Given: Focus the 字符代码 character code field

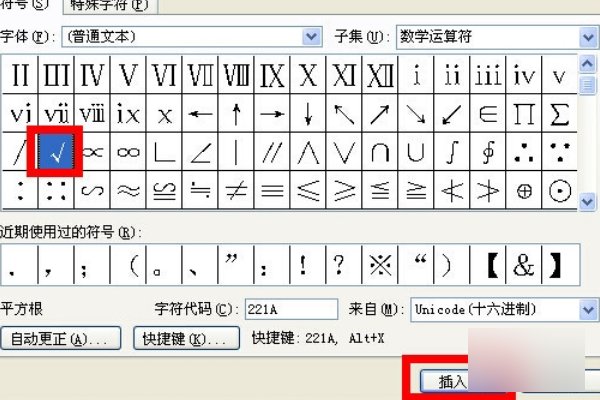Looking at the screenshot, I should coord(291,309).
